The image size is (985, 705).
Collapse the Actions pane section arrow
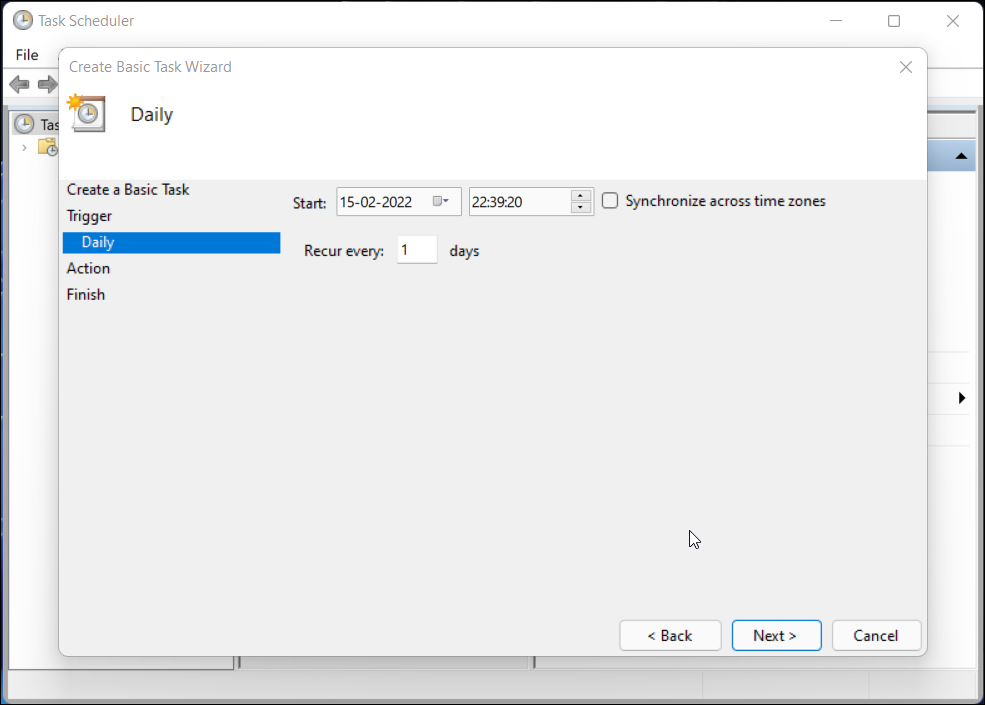click(961, 156)
